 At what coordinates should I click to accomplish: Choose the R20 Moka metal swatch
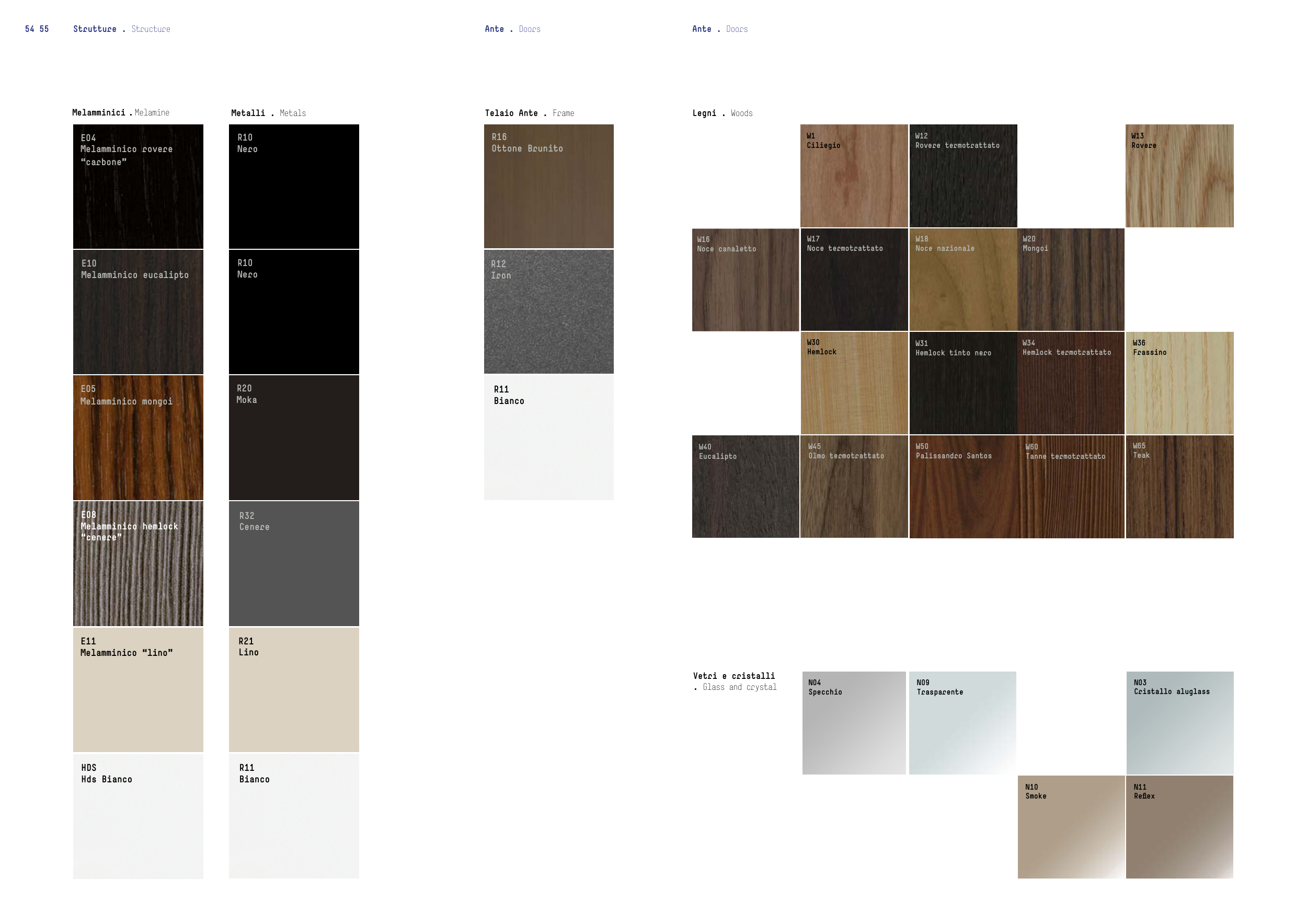(x=294, y=437)
